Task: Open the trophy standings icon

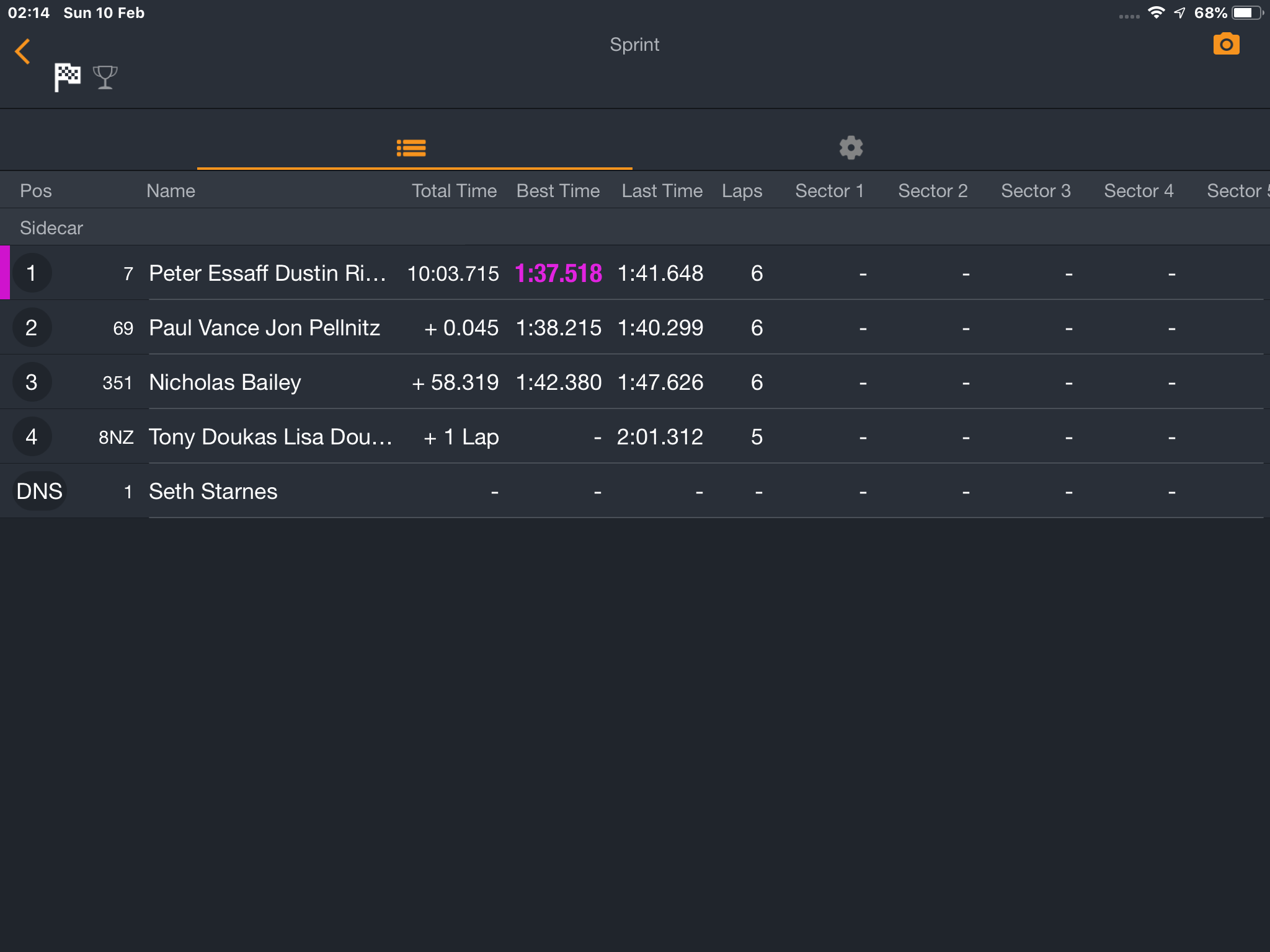Action: [x=105, y=77]
